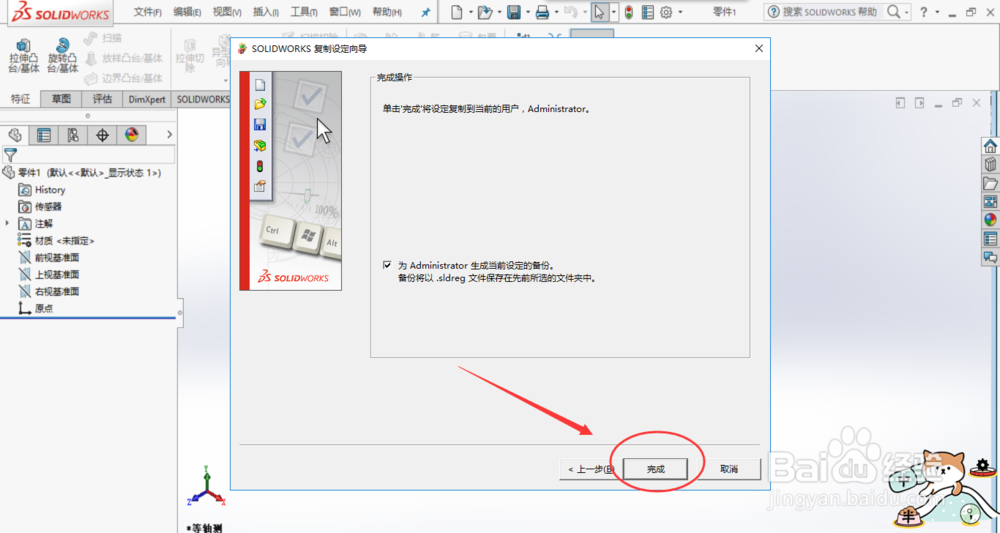Click the Select cursor tool icon
1000x533 pixels.
(x=599, y=12)
